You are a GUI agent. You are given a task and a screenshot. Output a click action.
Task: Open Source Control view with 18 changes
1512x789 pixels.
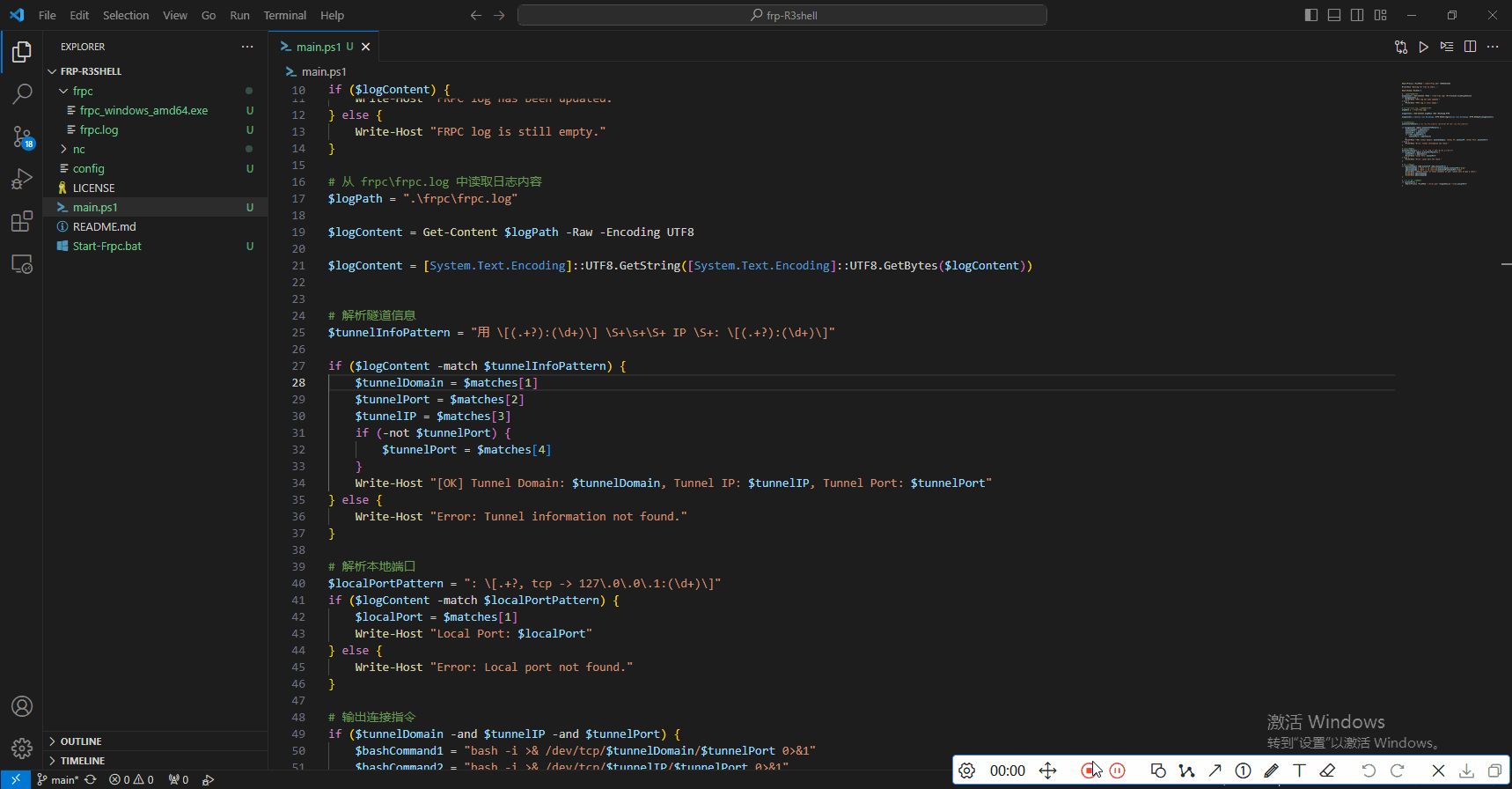pos(22,136)
